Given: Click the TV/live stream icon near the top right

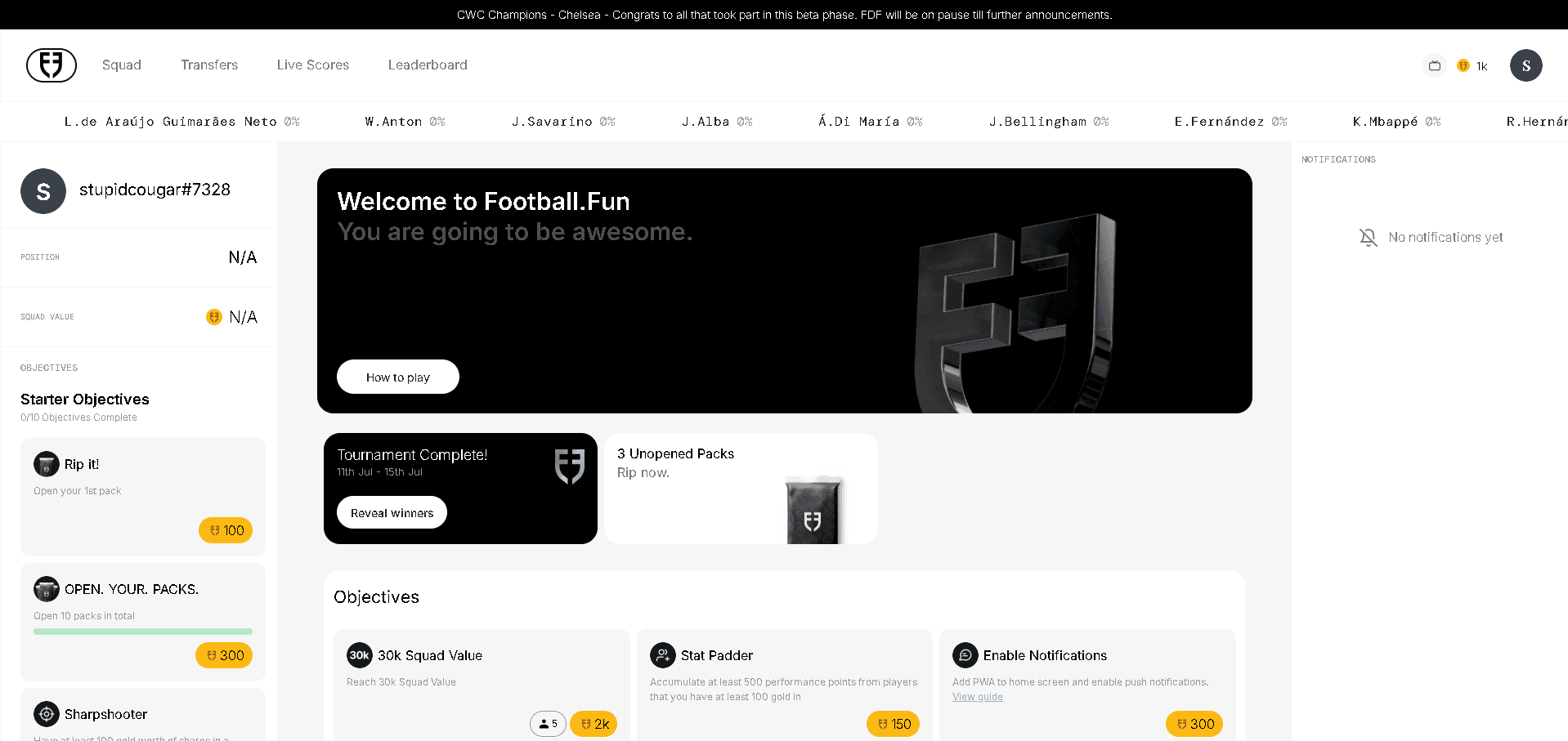Looking at the screenshot, I should click(x=1435, y=65).
